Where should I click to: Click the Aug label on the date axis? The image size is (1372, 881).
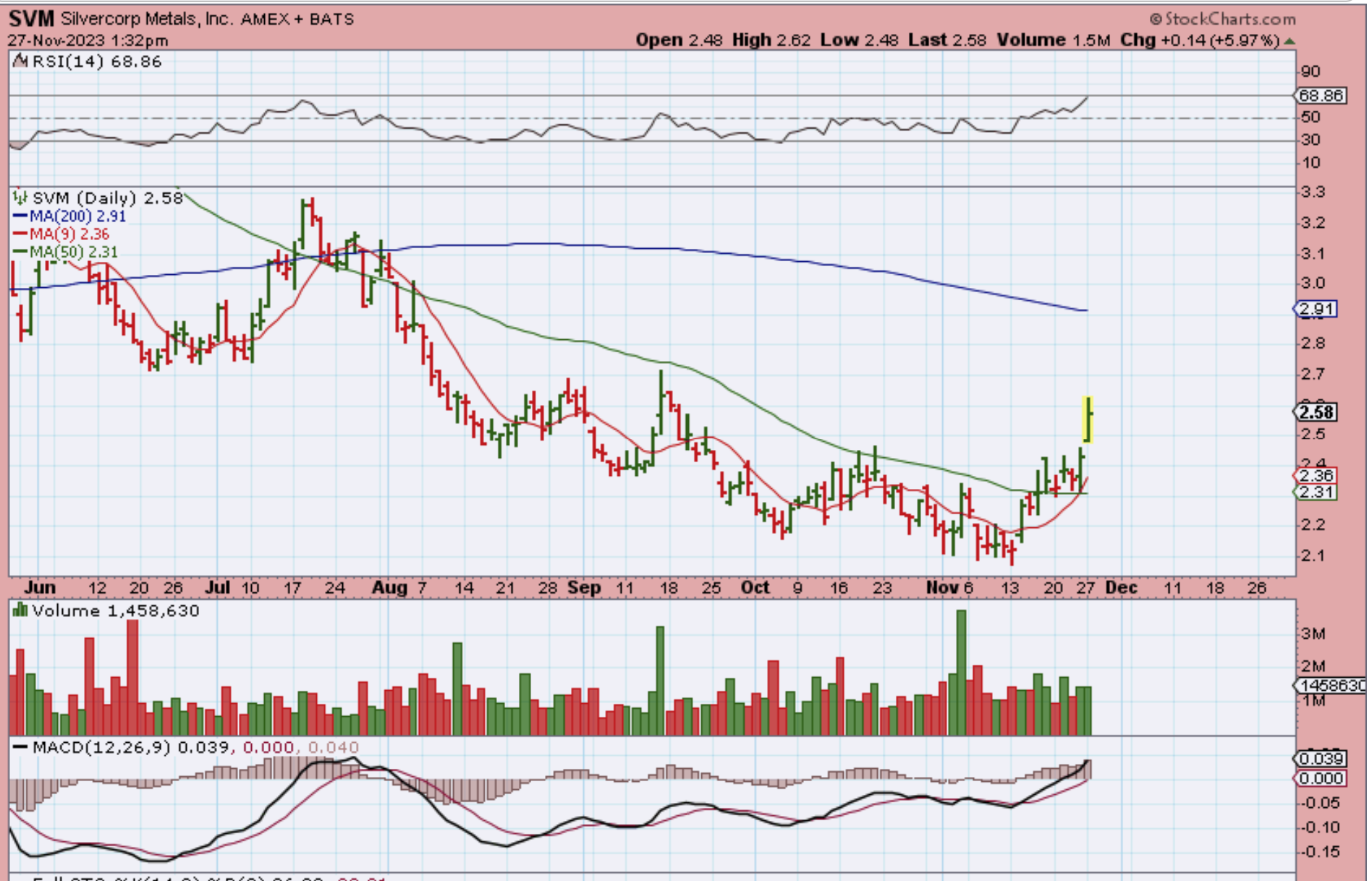389,587
